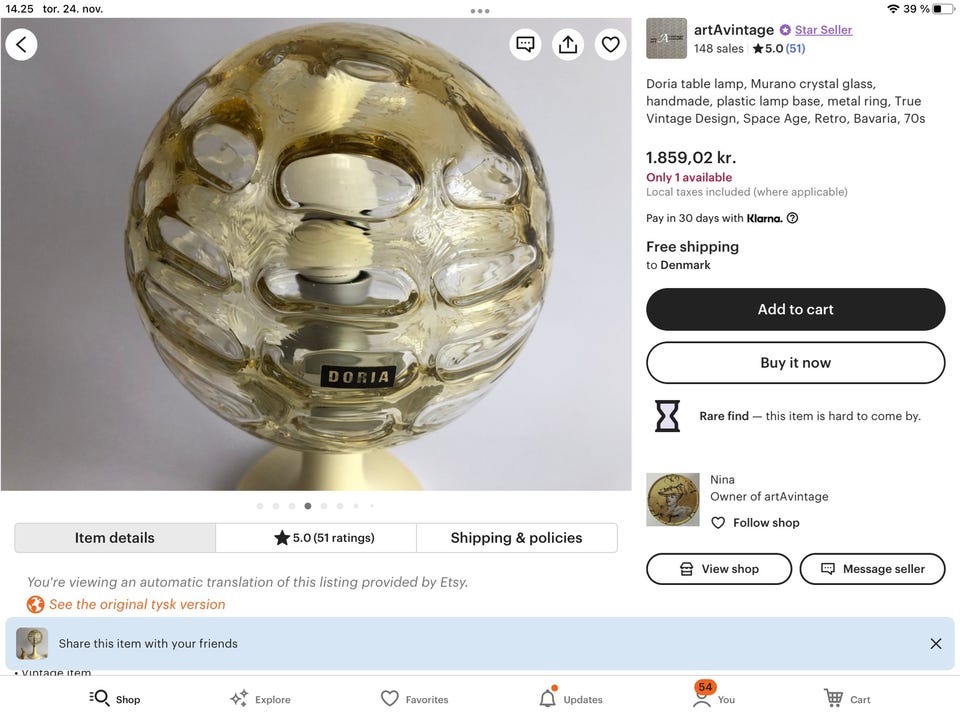Screen dimensions: 960x720
Task: Open the Favorites tab
Action: (414, 698)
